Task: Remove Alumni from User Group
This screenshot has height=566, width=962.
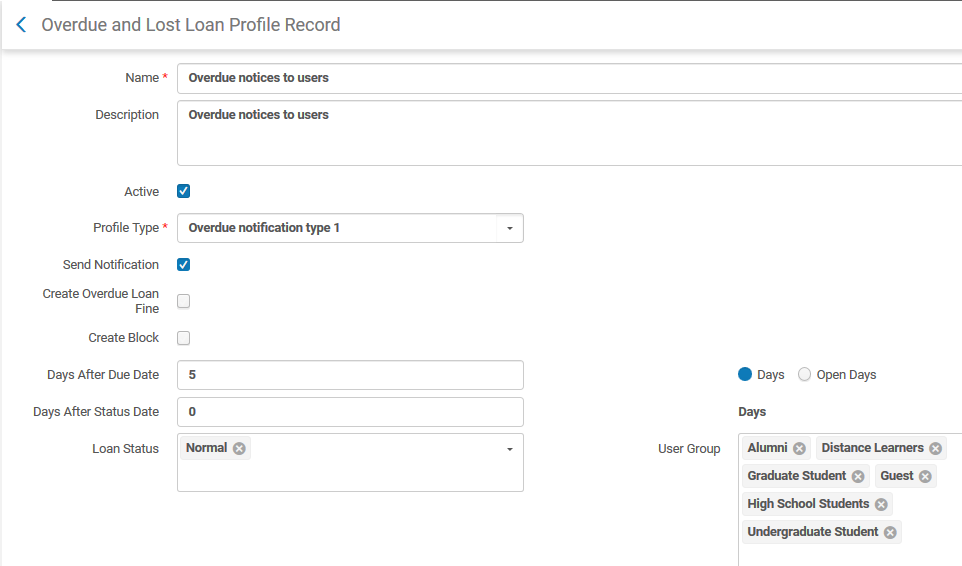Action: point(799,449)
